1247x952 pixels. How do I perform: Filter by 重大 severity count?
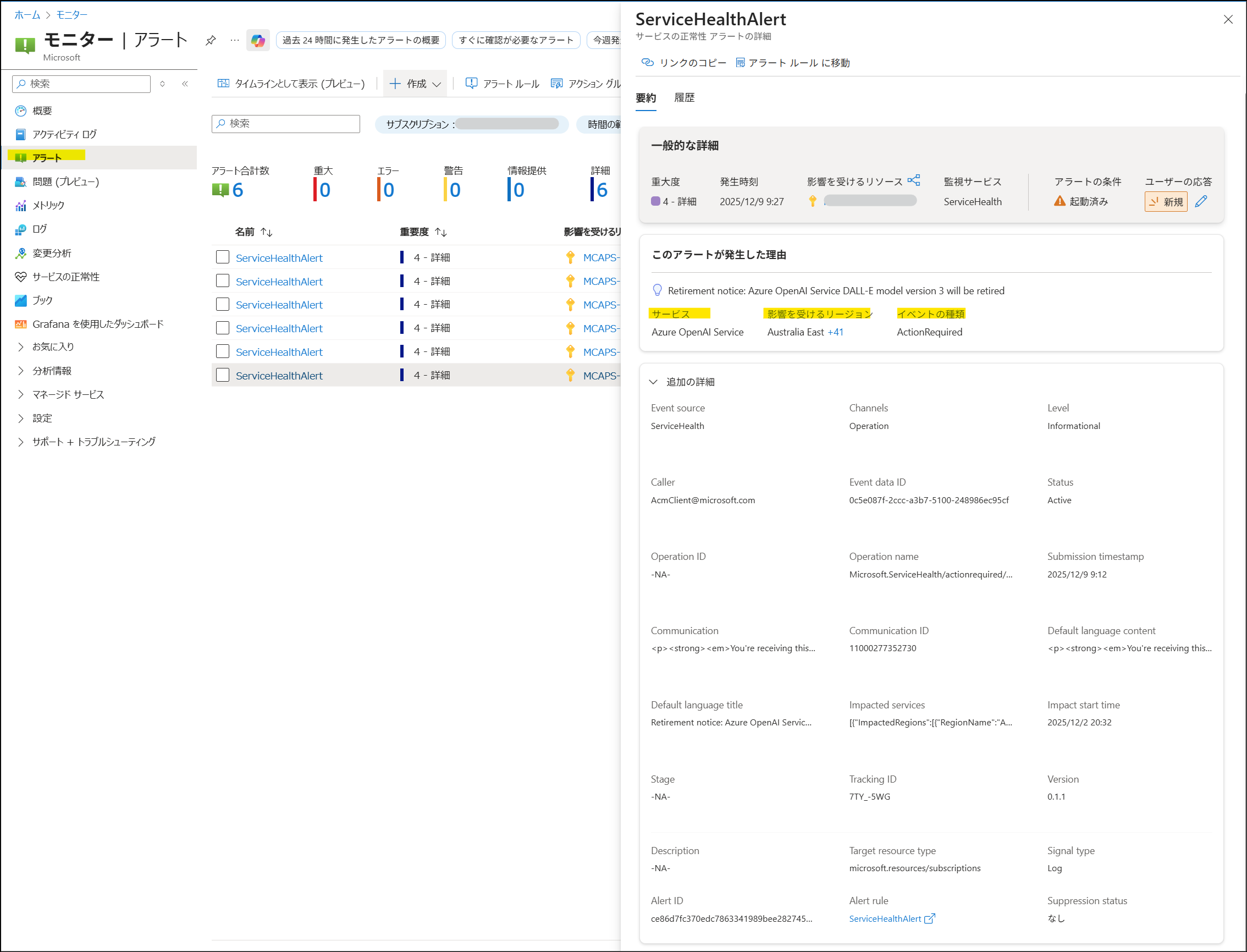[323, 184]
